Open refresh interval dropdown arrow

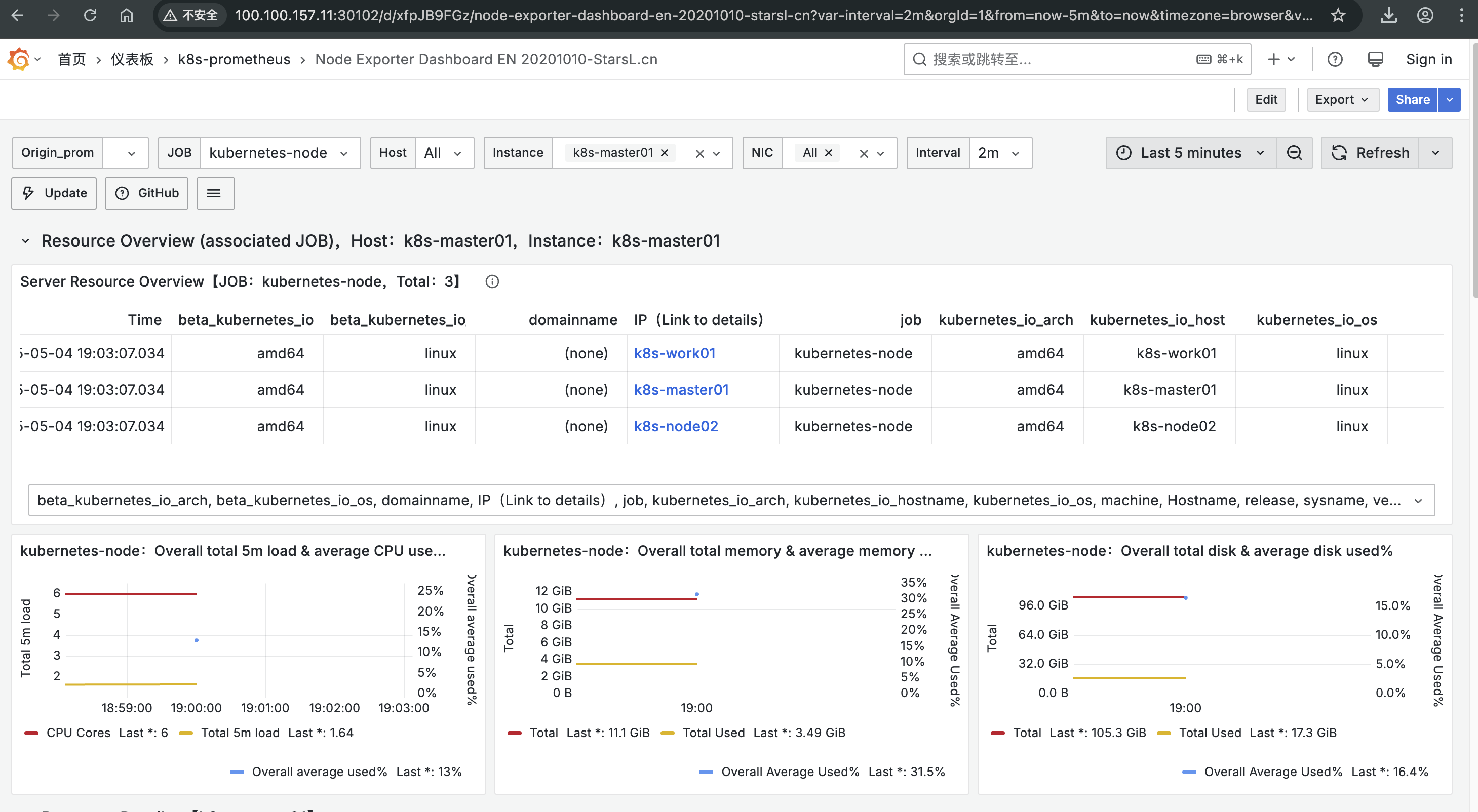1435,153
